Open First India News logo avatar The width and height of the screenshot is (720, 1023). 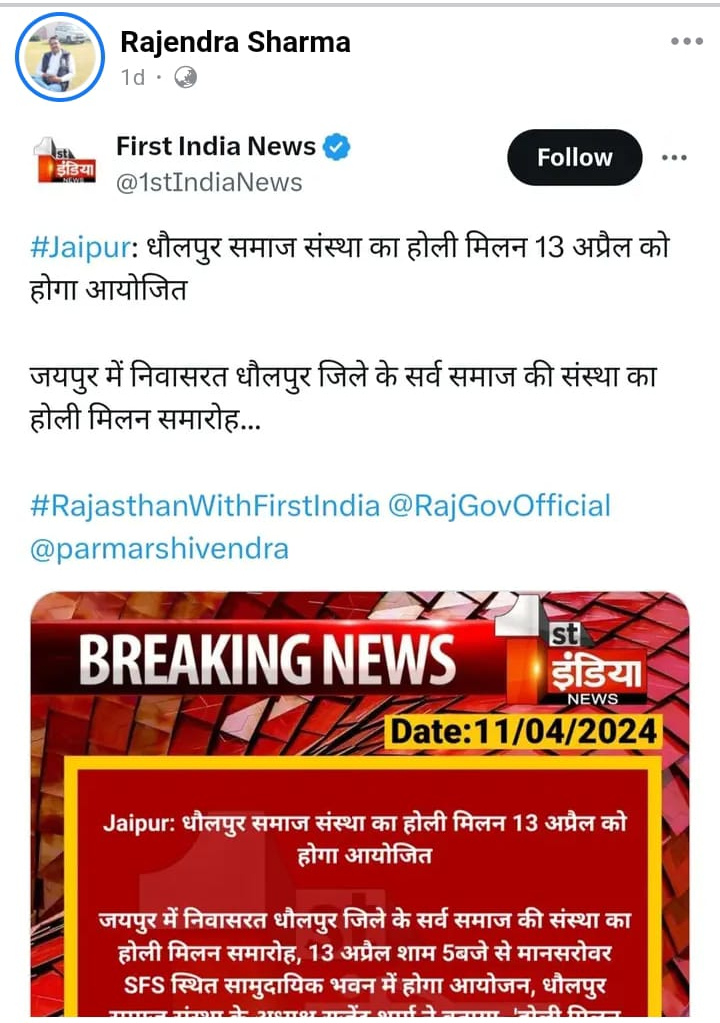pyautogui.click(x=66, y=161)
